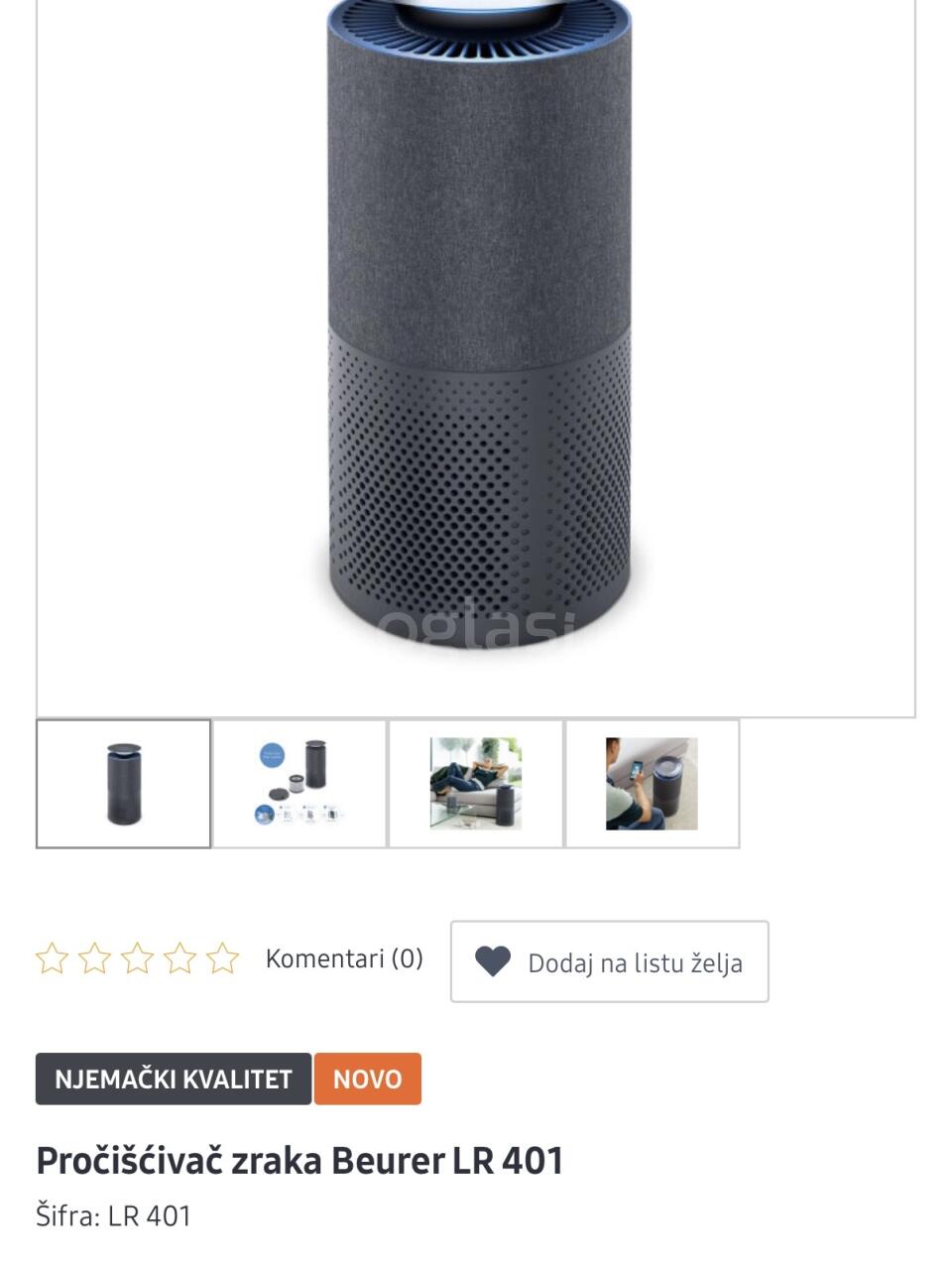Open the Komentari (0) link
952x1270 pixels.
click(344, 958)
